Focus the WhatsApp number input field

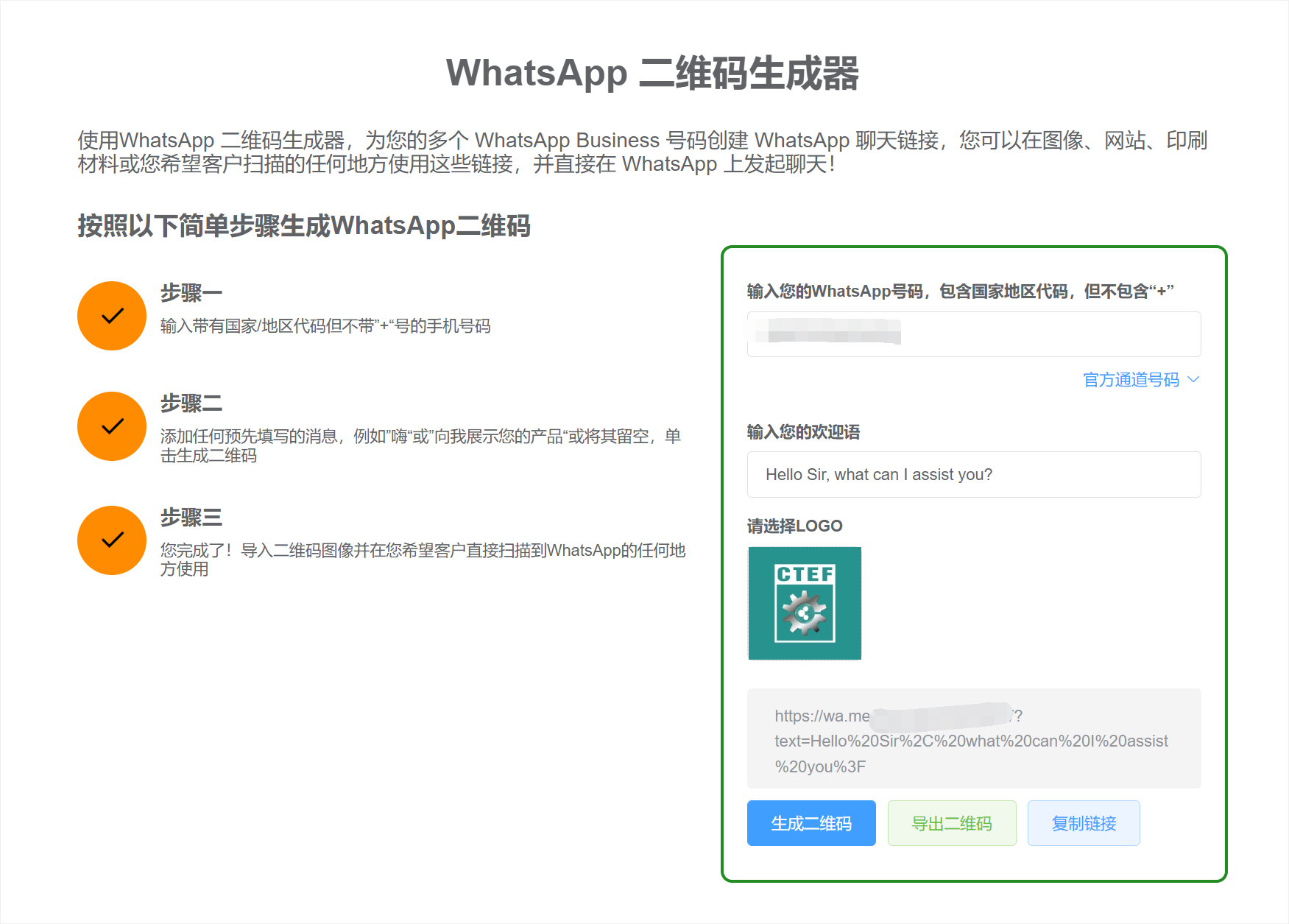click(974, 334)
